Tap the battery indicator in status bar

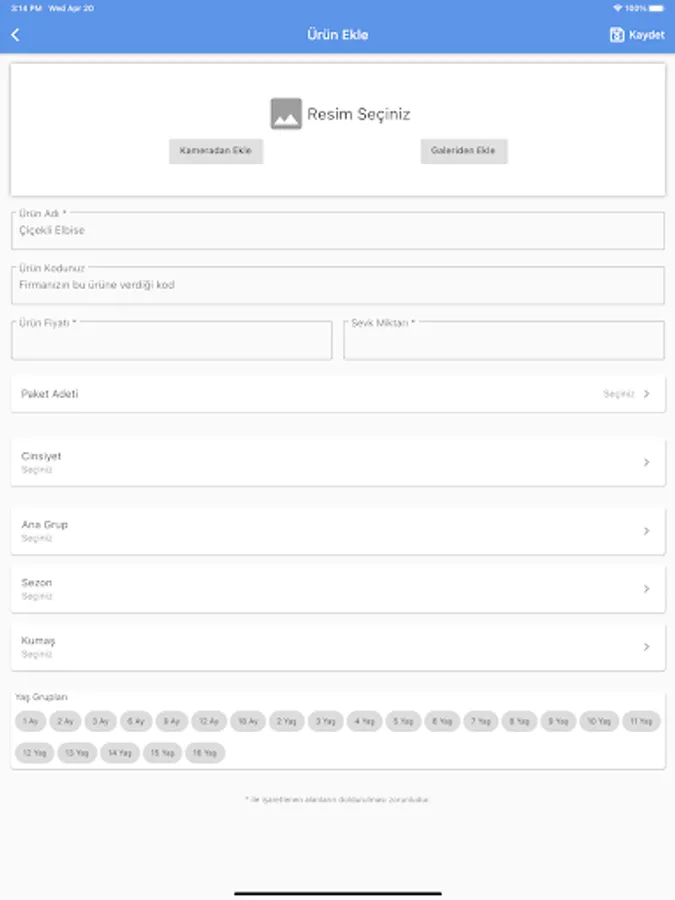coord(656,8)
